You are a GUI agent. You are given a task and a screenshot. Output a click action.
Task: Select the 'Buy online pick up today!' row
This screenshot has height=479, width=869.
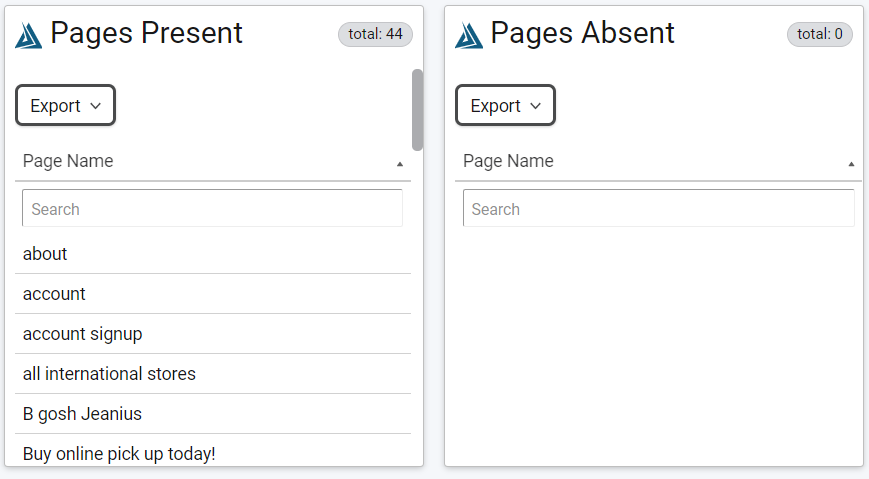pos(213,451)
